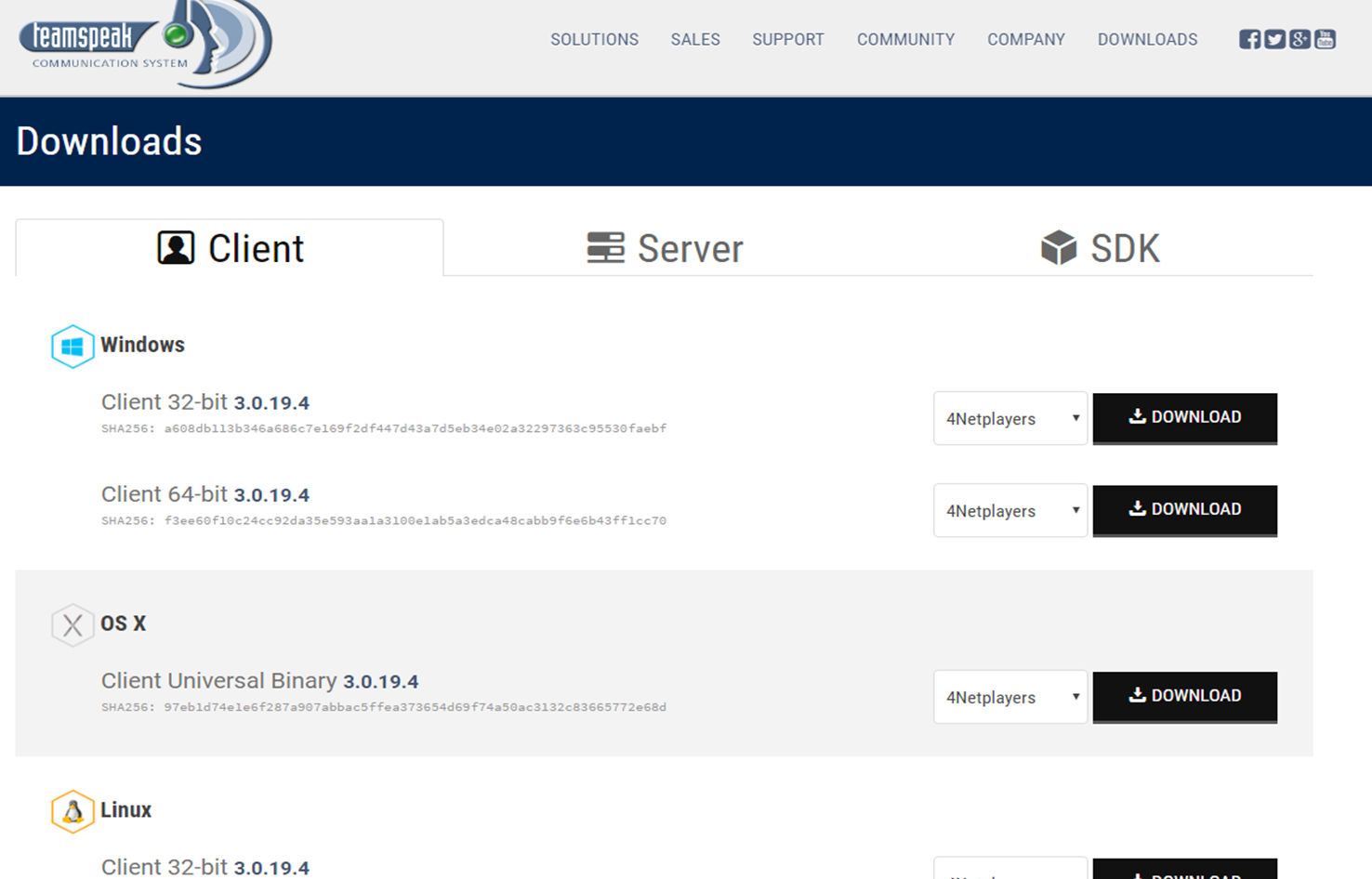The image size is (1372, 879).
Task: Download the OS X Universal Binary client
Action: click(x=1184, y=696)
